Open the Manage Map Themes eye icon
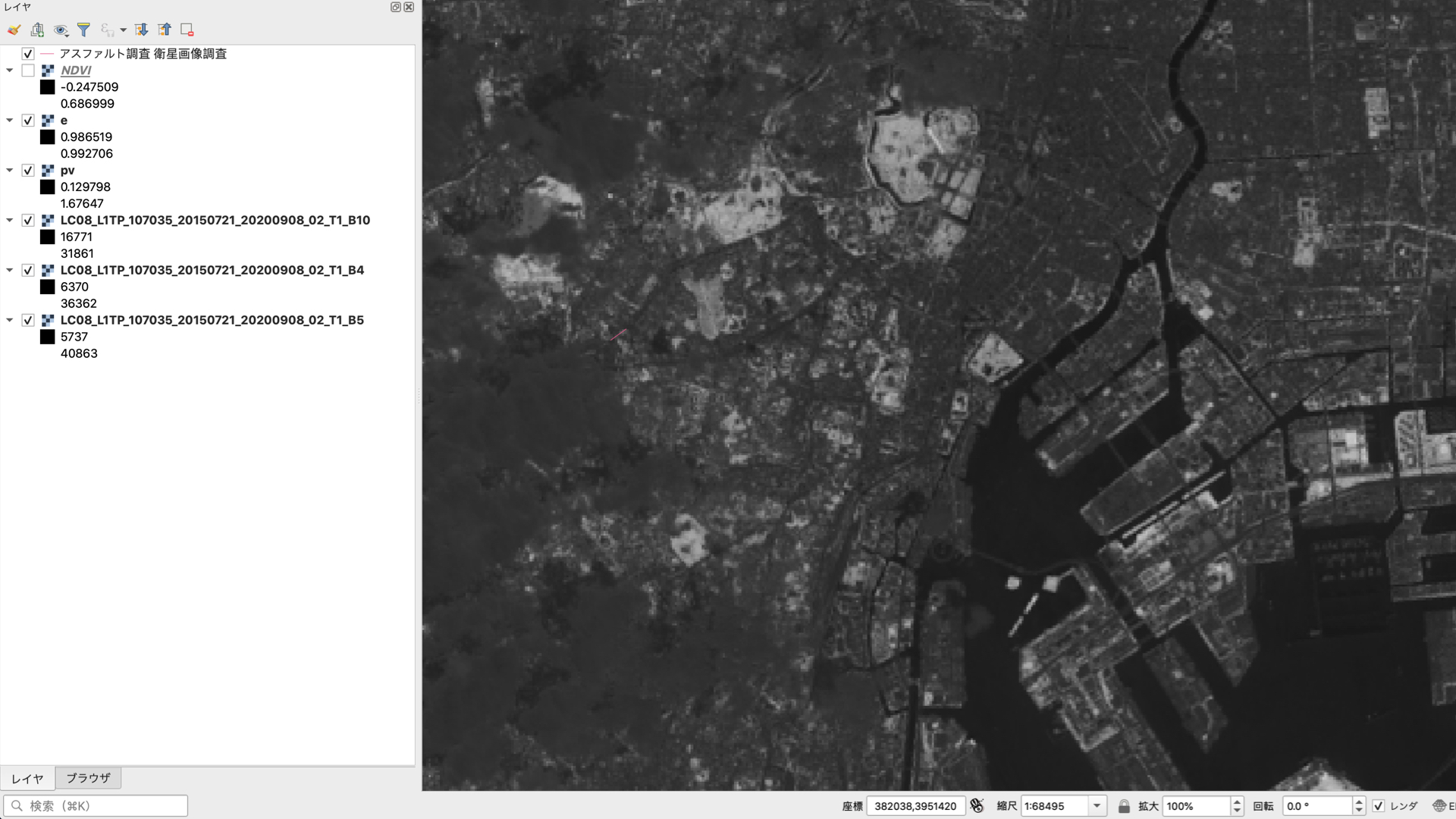This screenshot has width=1456, height=819. coord(61,30)
